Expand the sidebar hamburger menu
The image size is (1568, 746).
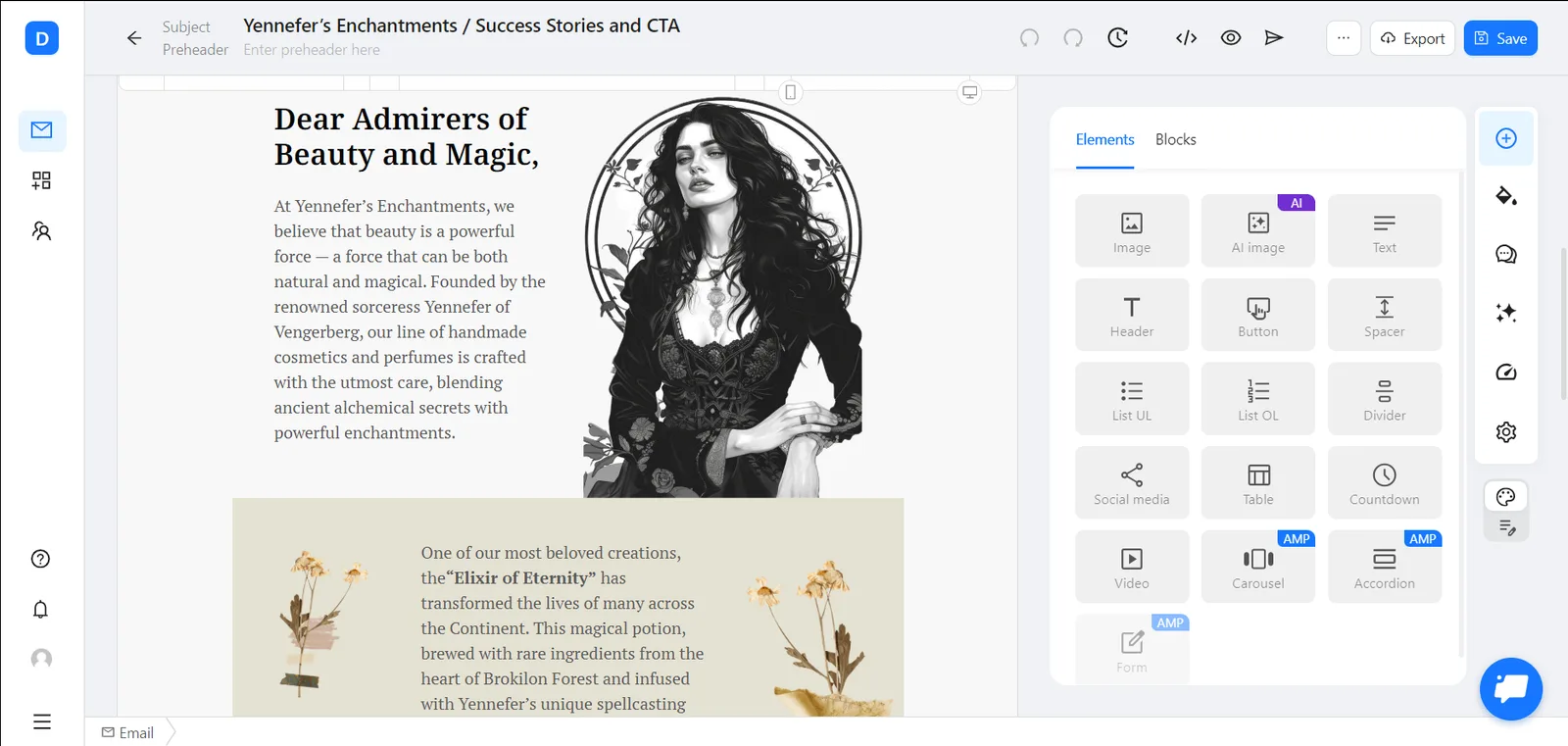[x=41, y=721]
